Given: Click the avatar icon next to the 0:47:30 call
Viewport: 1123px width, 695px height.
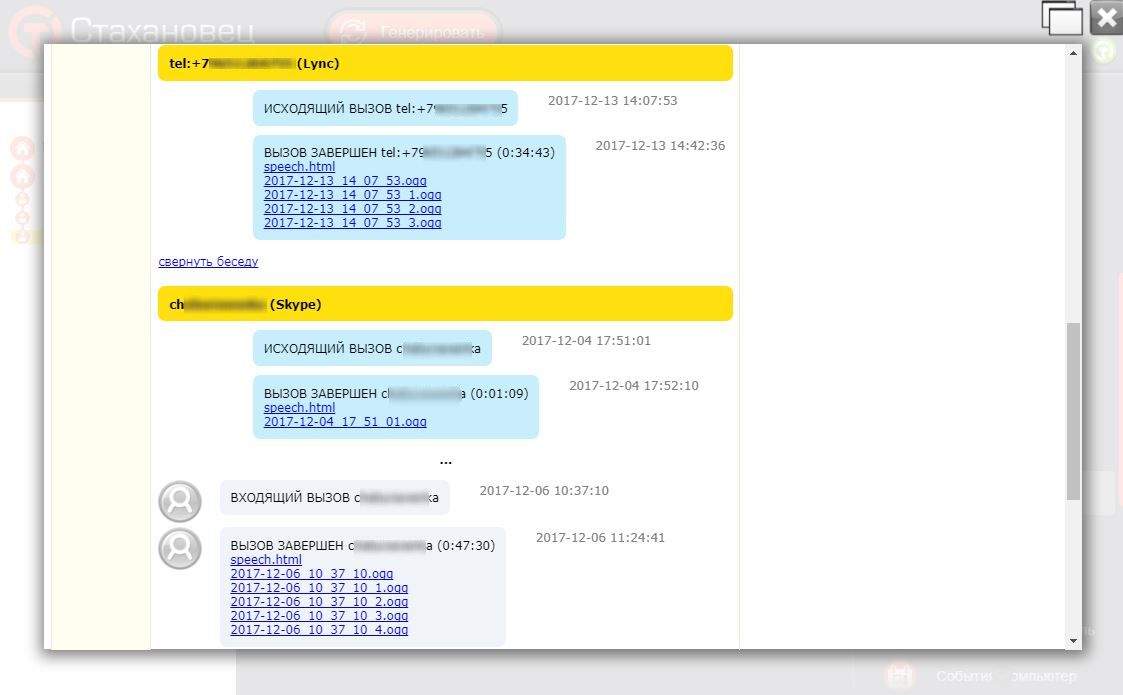Looking at the screenshot, I should pyautogui.click(x=180, y=548).
